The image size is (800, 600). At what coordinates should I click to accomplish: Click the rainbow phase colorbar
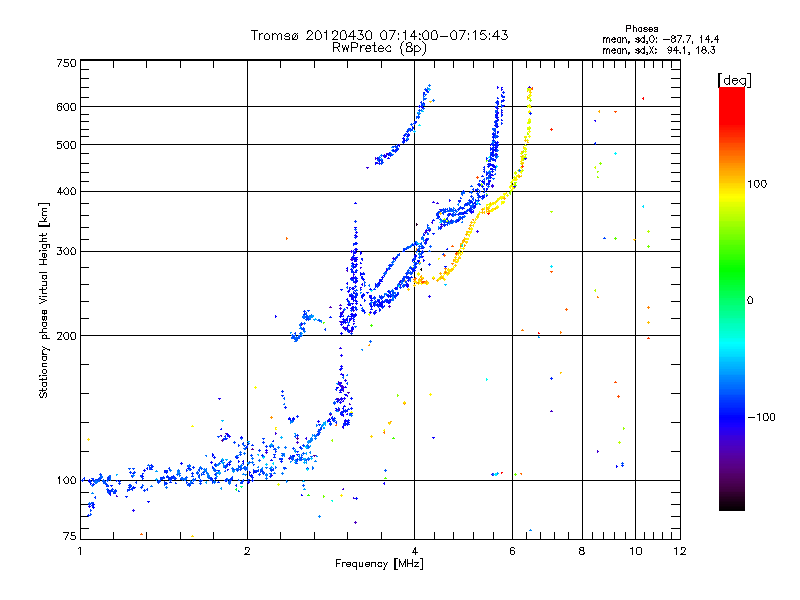(x=732, y=299)
